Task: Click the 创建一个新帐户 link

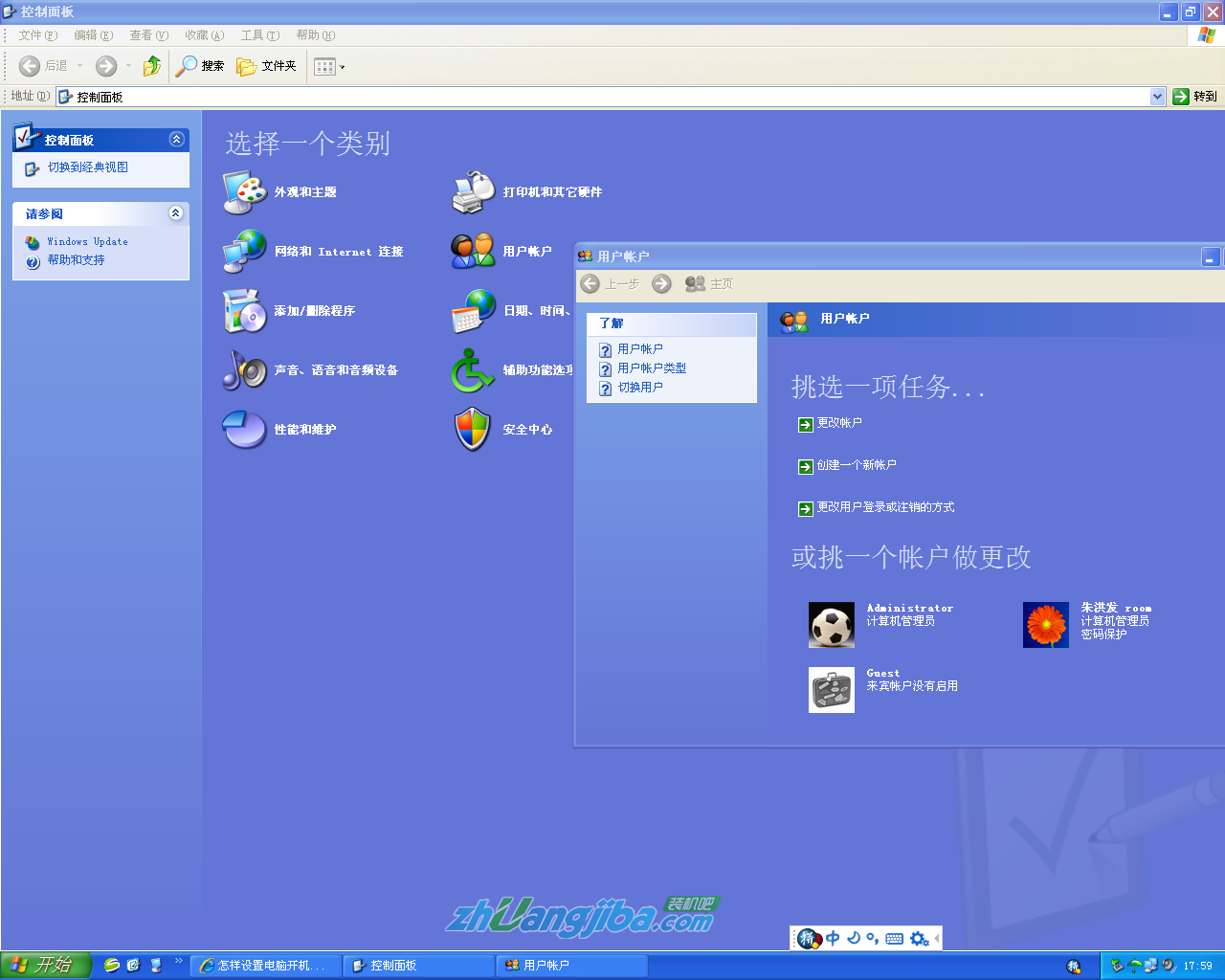Action: tap(856, 465)
